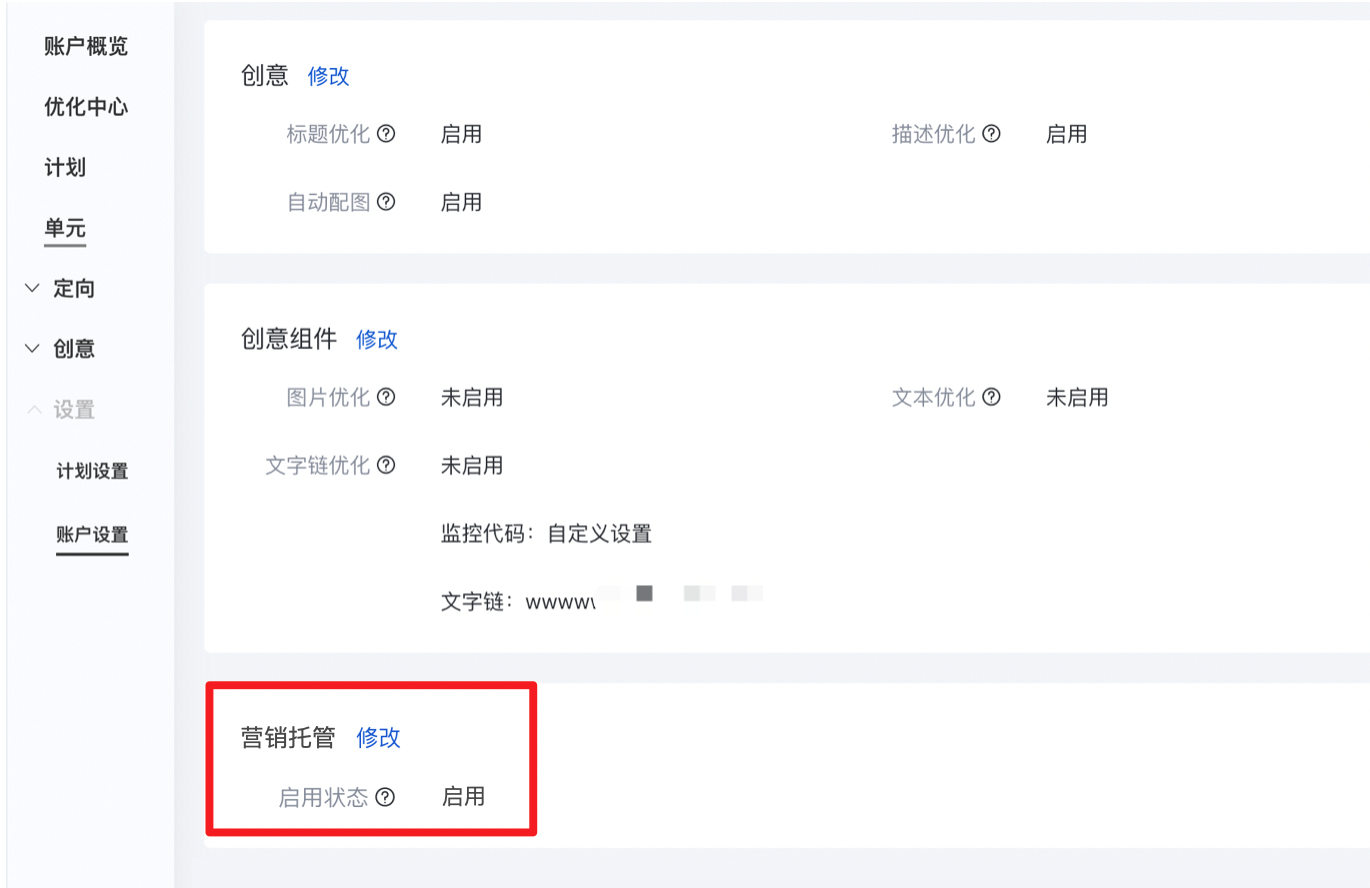Go to 优化中心 sidebar item
This screenshot has height=888, width=1370.
(86, 107)
